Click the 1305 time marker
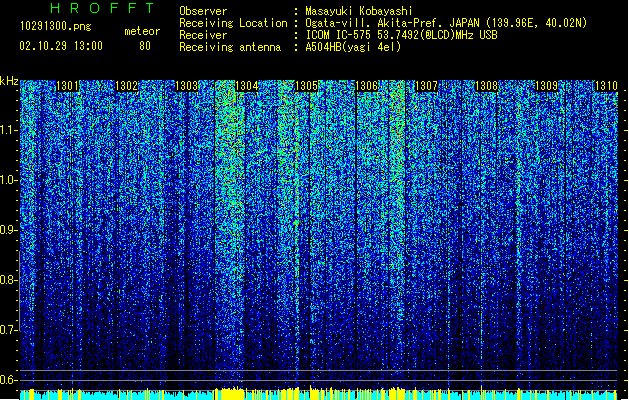 (306, 86)
